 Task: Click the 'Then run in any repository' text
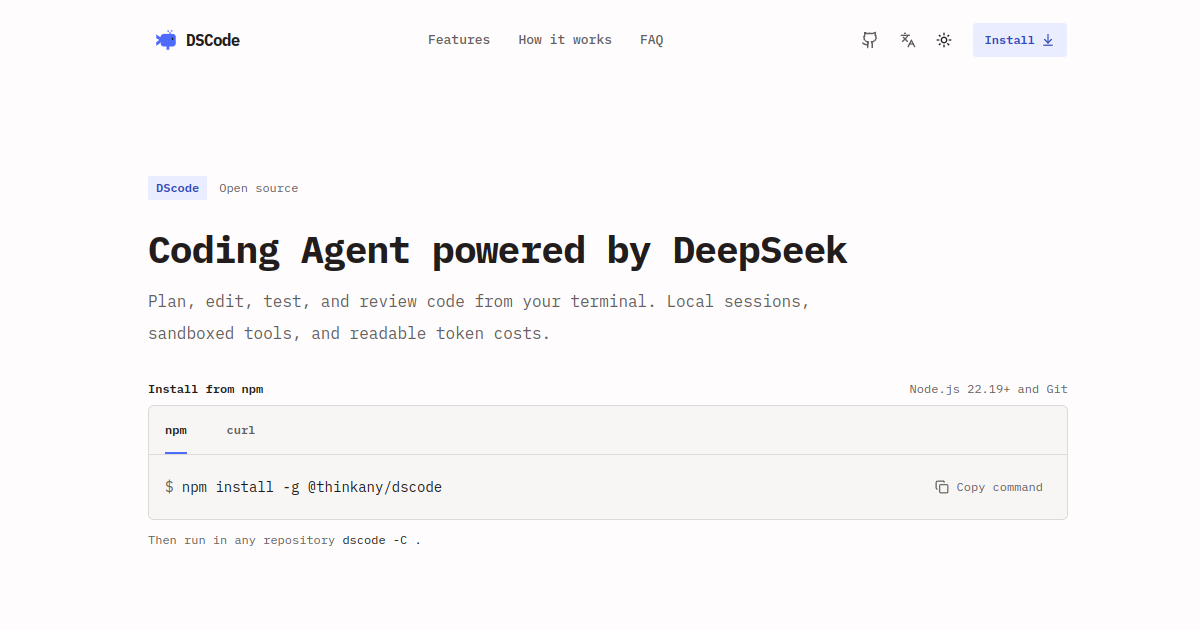(x=241, y=540)
